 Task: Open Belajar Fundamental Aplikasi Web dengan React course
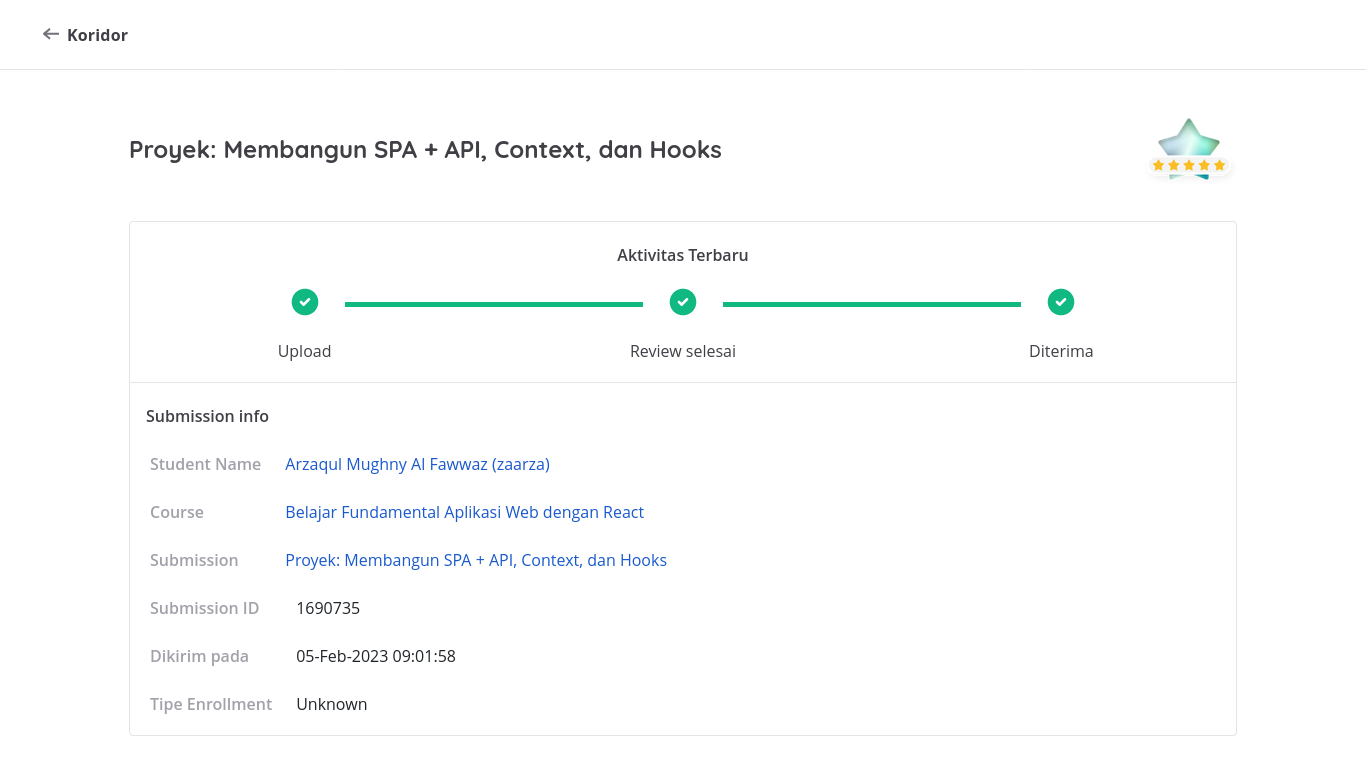pyautogui.click(x=464, y=512)
